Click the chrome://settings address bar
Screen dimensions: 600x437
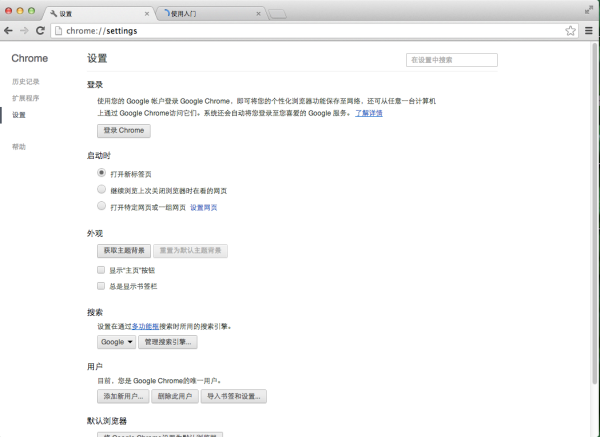(314, 31)
